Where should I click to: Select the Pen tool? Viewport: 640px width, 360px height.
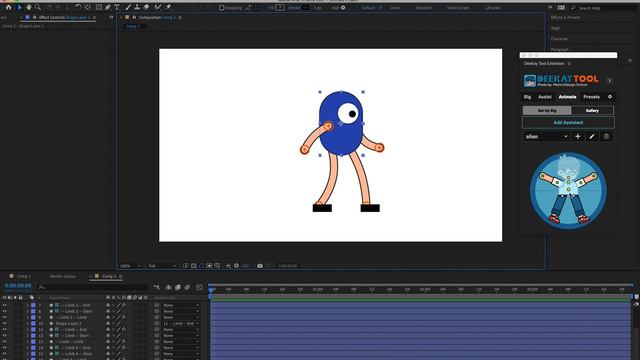click(x=108, y=7)
